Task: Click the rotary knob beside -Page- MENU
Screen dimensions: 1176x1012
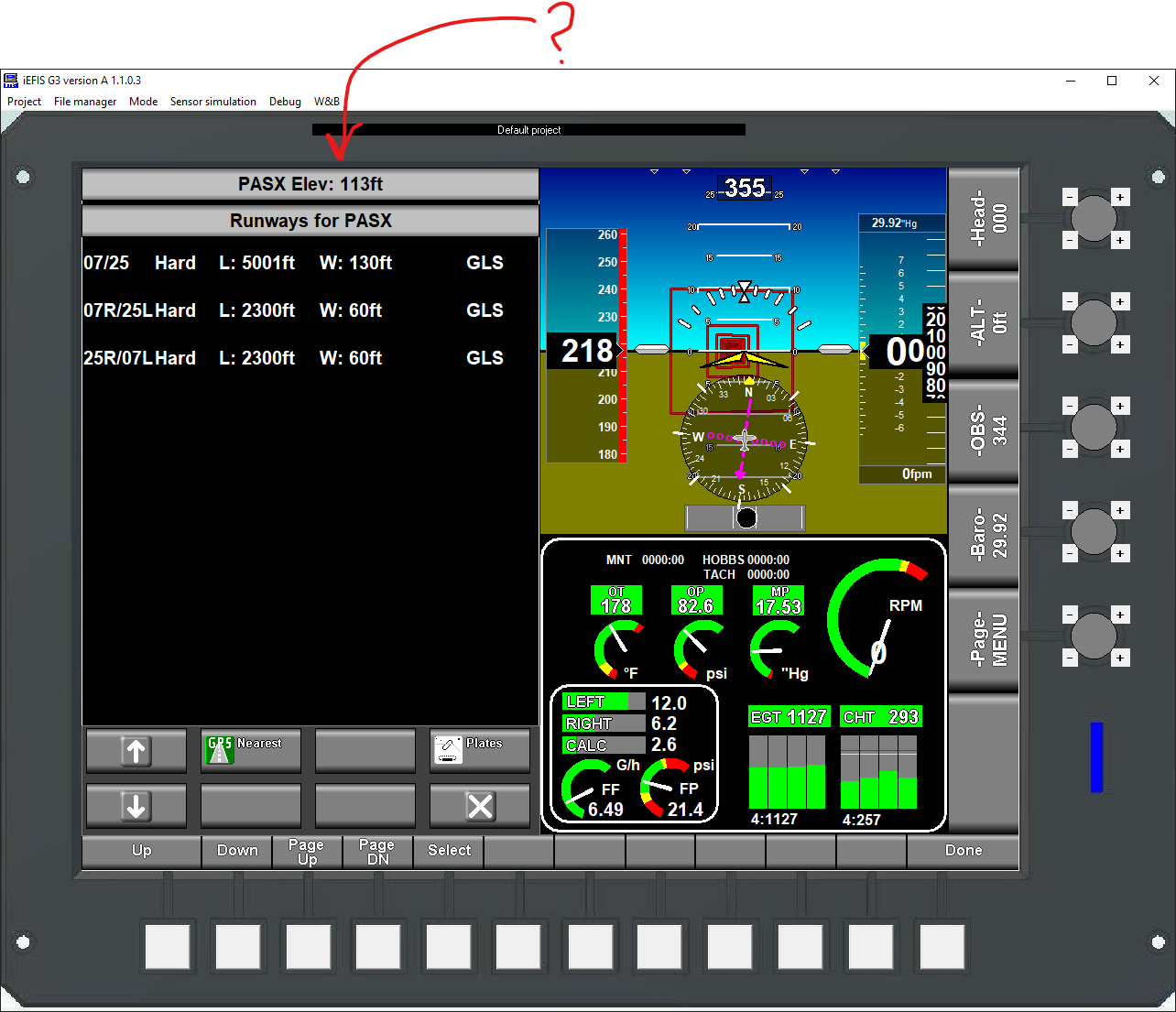Action: 1094,636
